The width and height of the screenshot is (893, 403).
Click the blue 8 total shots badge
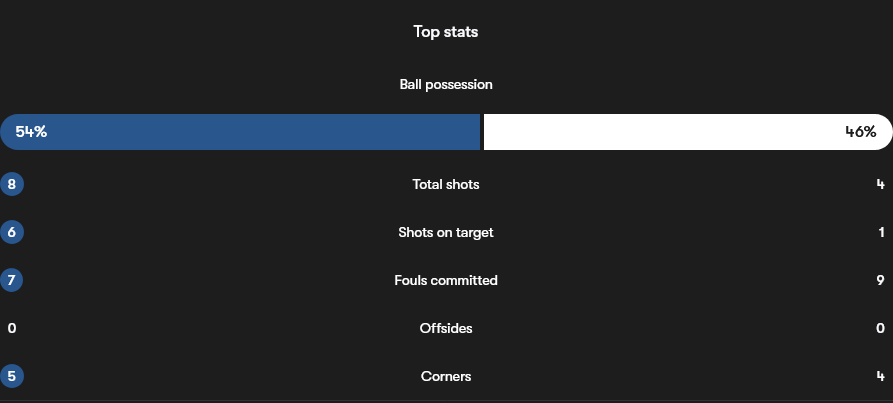click(12, 184)
